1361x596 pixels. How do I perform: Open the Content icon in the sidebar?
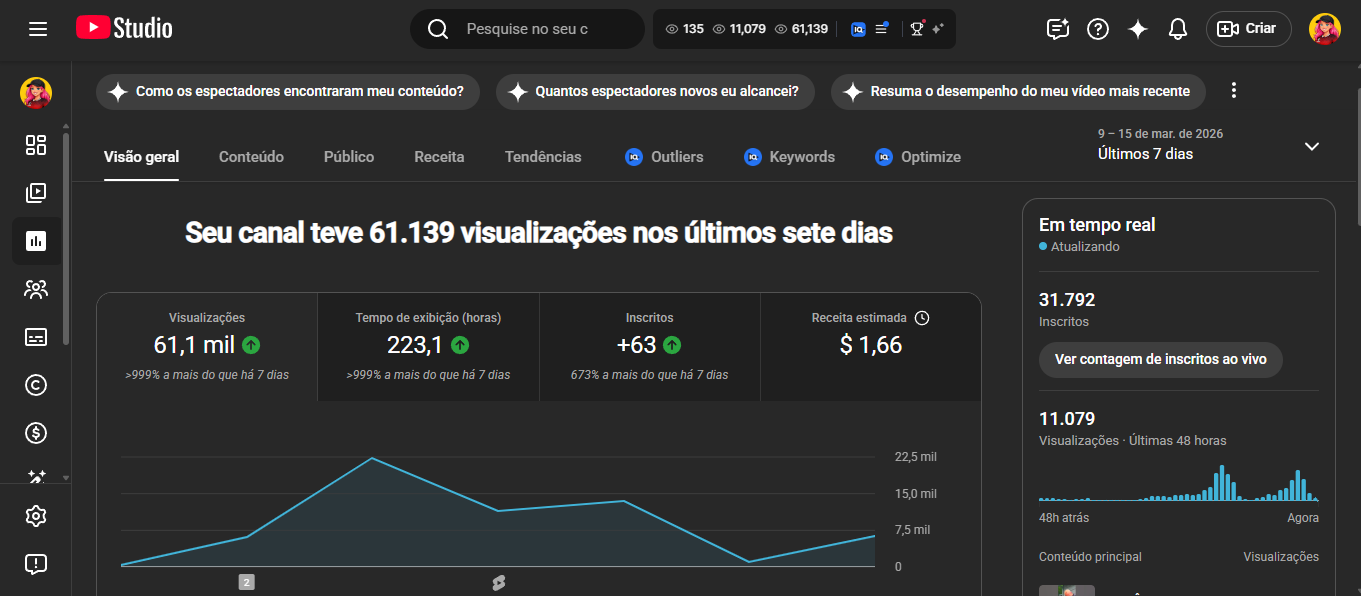(x=36, y=192)
